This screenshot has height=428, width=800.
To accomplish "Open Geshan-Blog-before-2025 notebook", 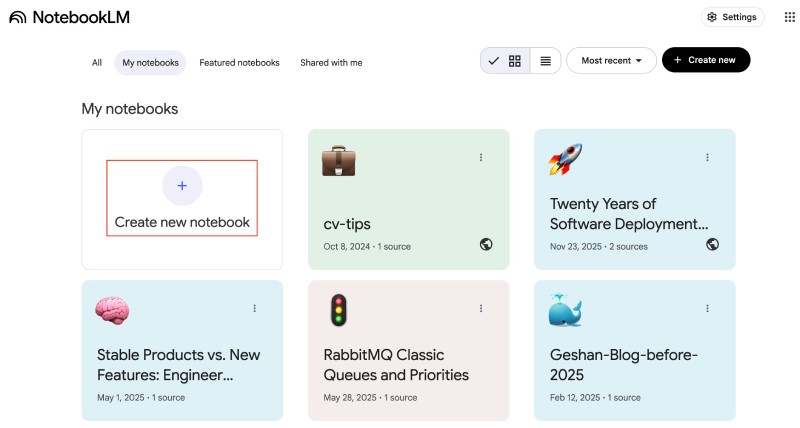I will 623,365.
